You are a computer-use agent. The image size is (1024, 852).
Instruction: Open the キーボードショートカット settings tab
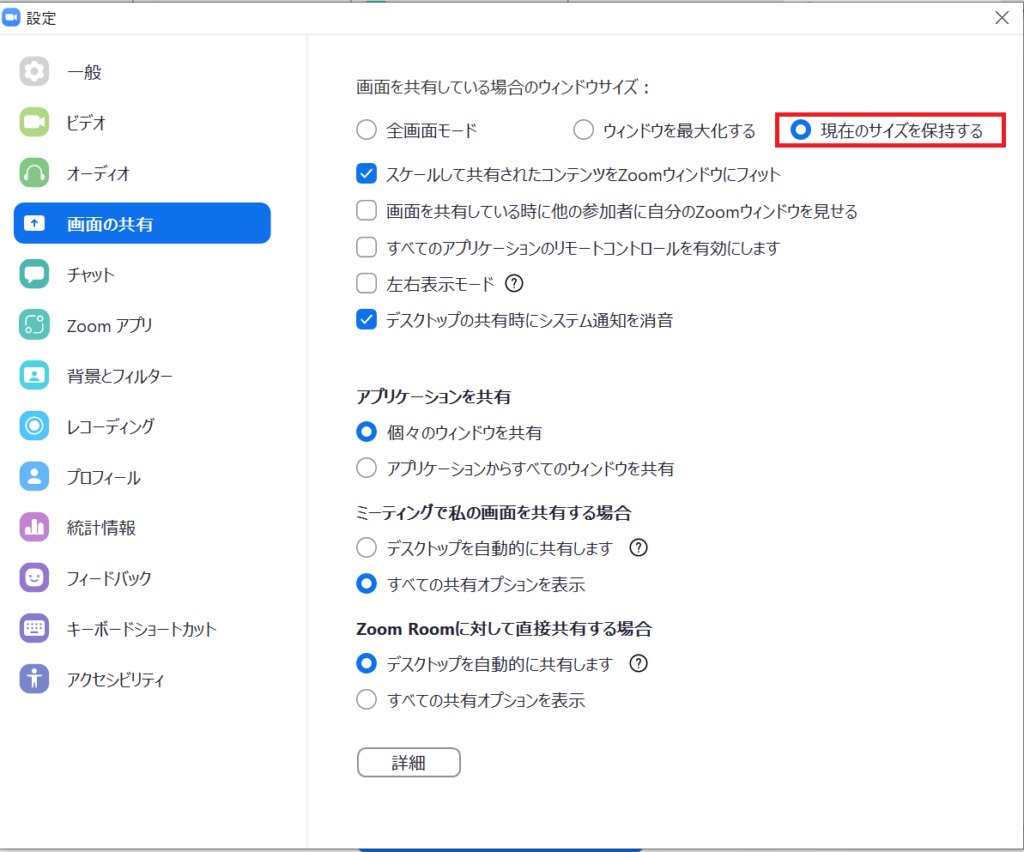click(141, 629)
